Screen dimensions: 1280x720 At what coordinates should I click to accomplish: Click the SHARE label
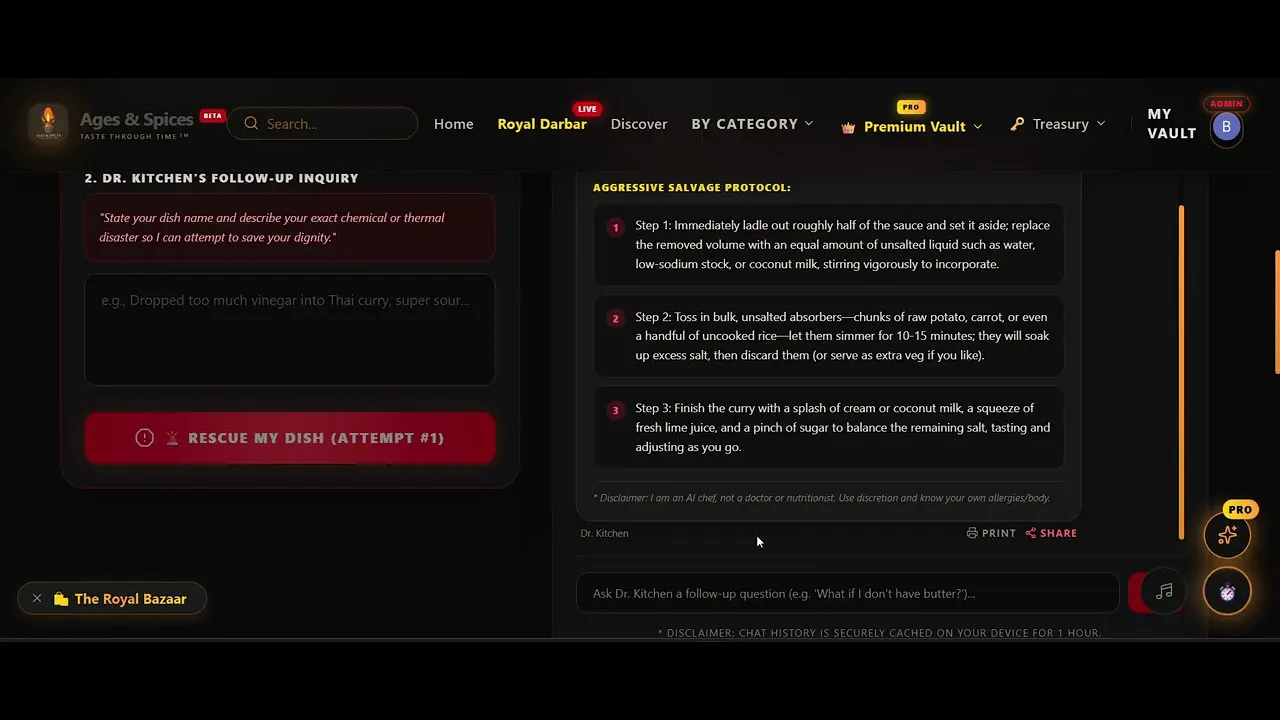pos(1058,533)
